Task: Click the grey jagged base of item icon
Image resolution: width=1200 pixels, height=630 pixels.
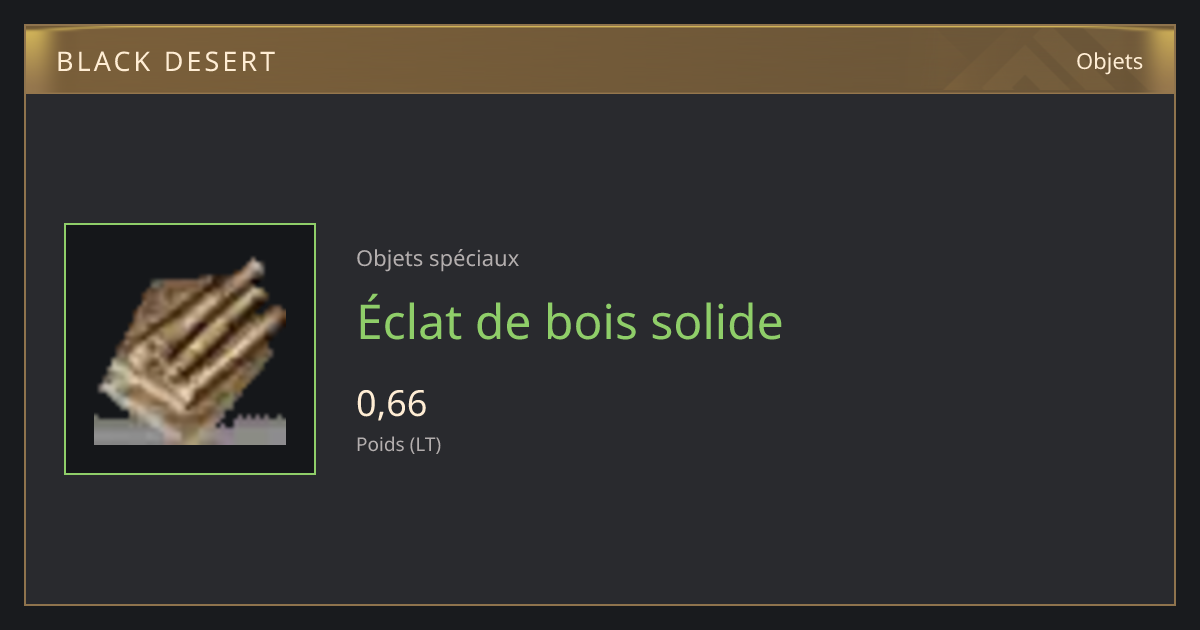Action: [190, 428]
